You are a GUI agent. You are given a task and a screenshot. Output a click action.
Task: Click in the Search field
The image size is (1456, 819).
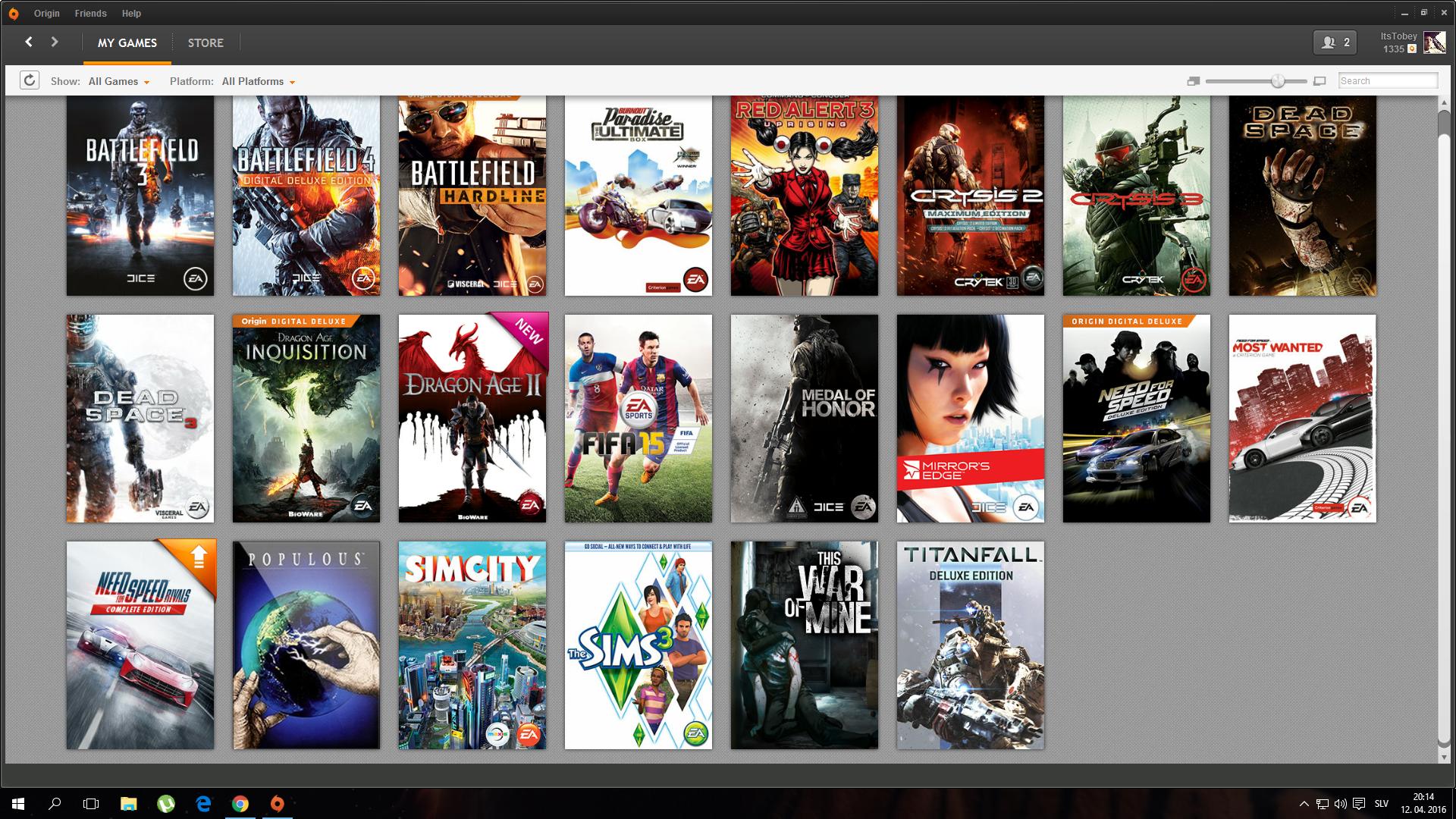(x=1388, y=80)
